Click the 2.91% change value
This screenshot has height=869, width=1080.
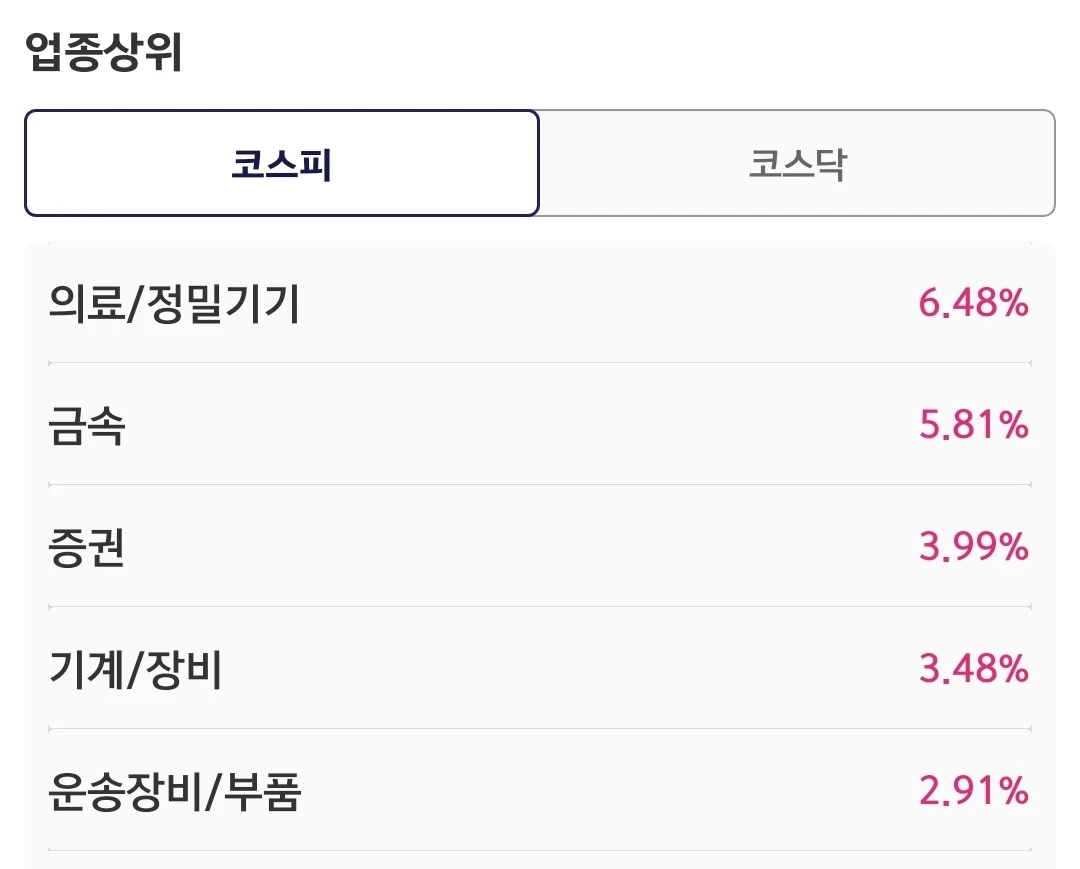coord(974,791)
